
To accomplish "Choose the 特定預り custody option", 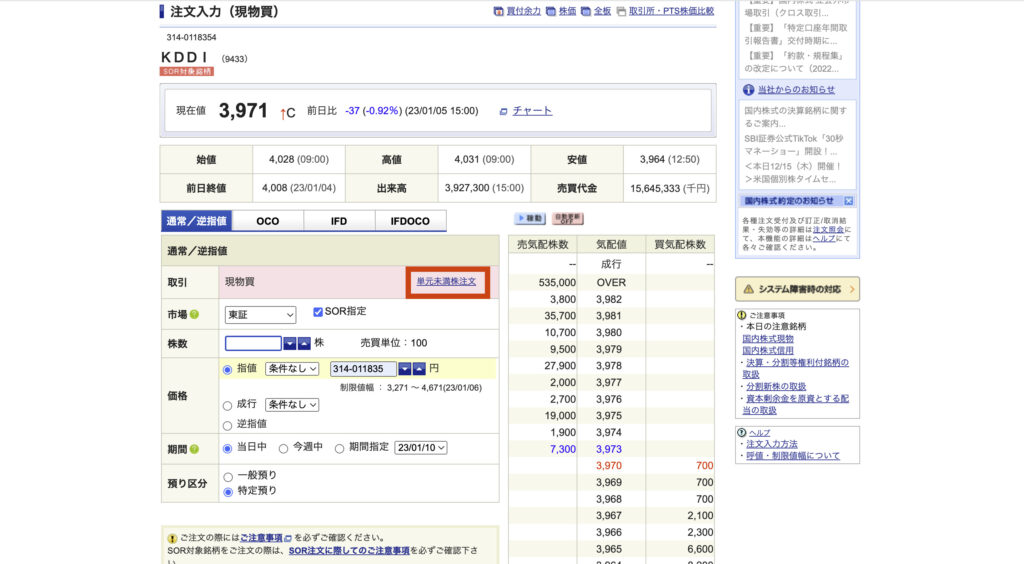I will click(x=228, y=492).
